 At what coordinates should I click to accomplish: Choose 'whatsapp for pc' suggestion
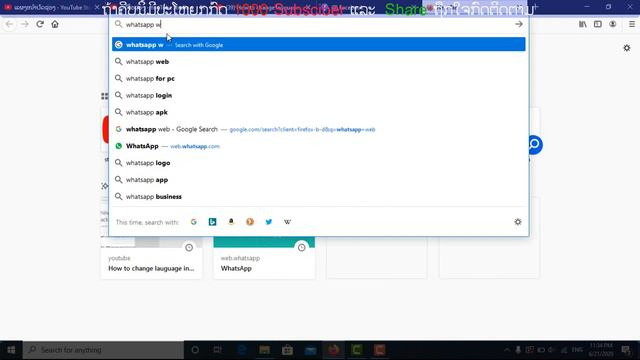pyautogui.click(x=319, y=78)
